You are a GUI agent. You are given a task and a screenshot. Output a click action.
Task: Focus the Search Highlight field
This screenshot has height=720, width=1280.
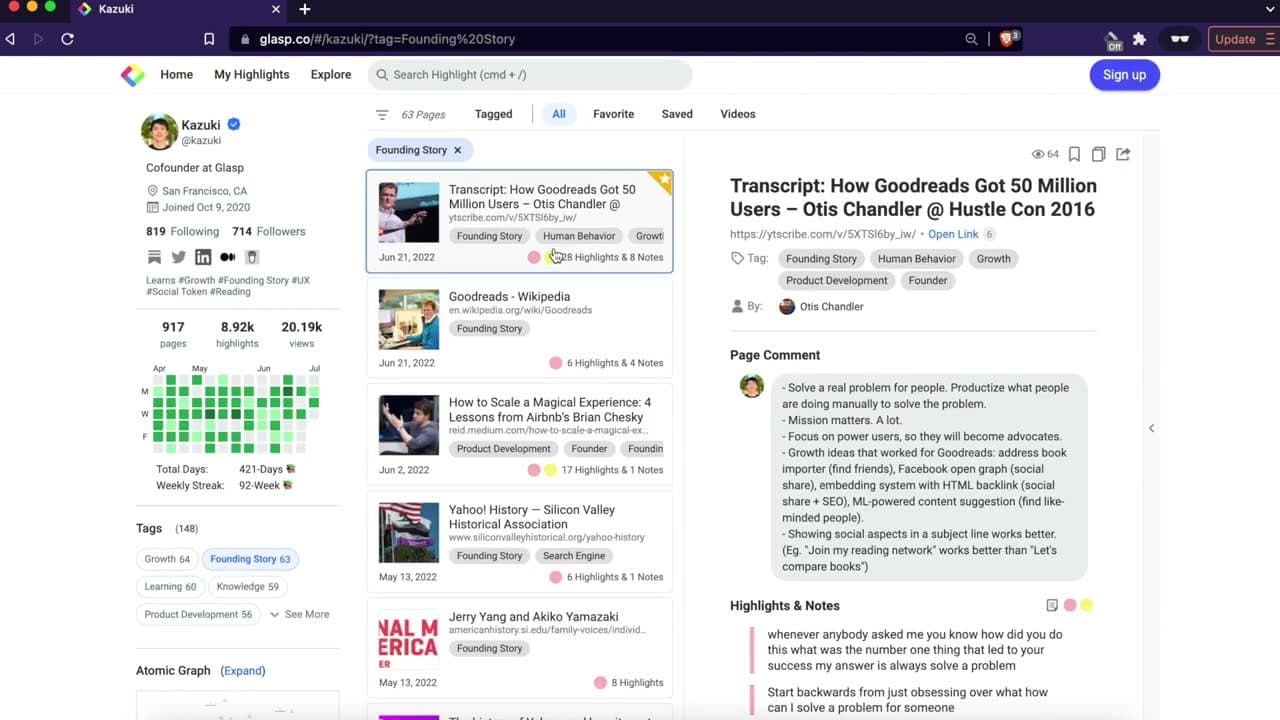(530, 75)
